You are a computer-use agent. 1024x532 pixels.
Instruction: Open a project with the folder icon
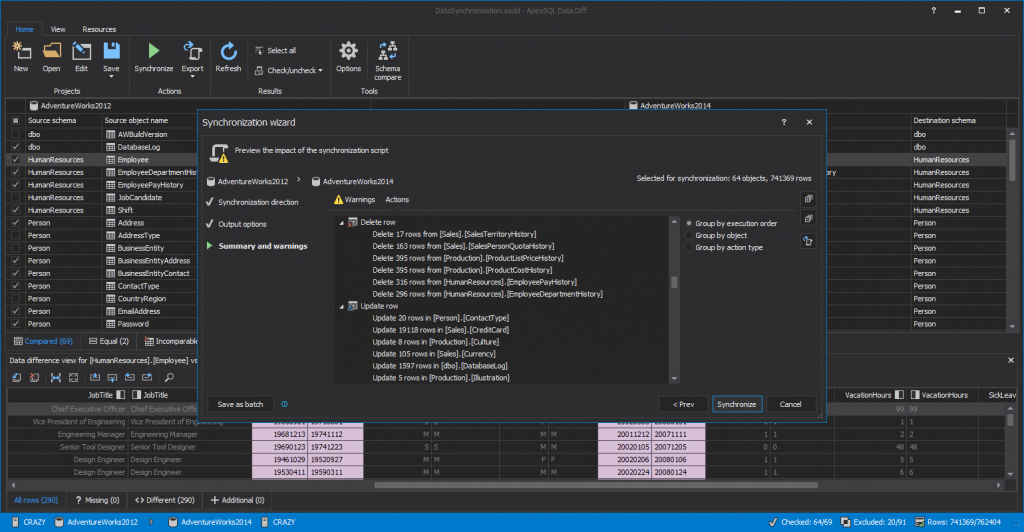52,51
